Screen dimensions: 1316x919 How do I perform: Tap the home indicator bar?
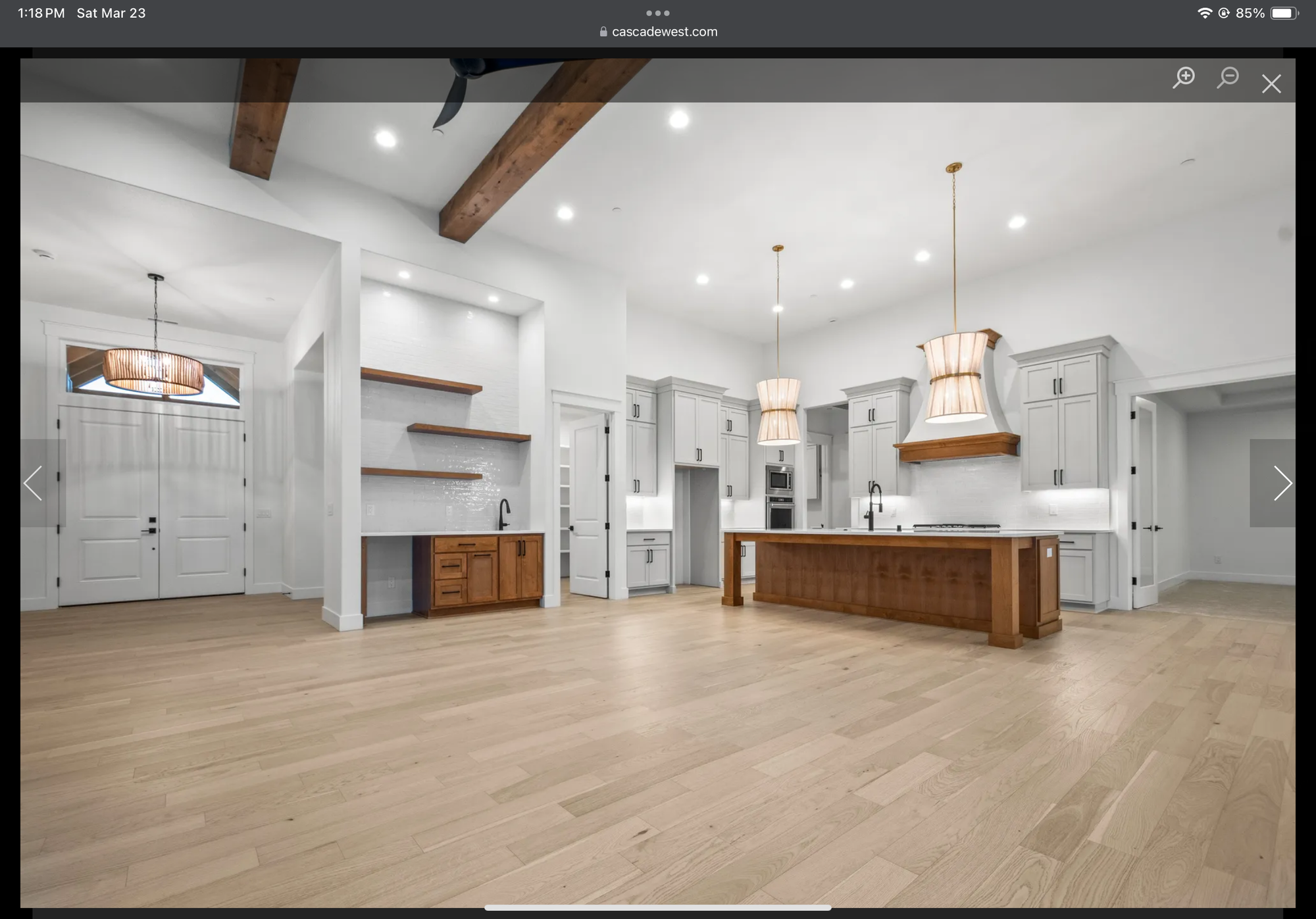tap(658, 908)
